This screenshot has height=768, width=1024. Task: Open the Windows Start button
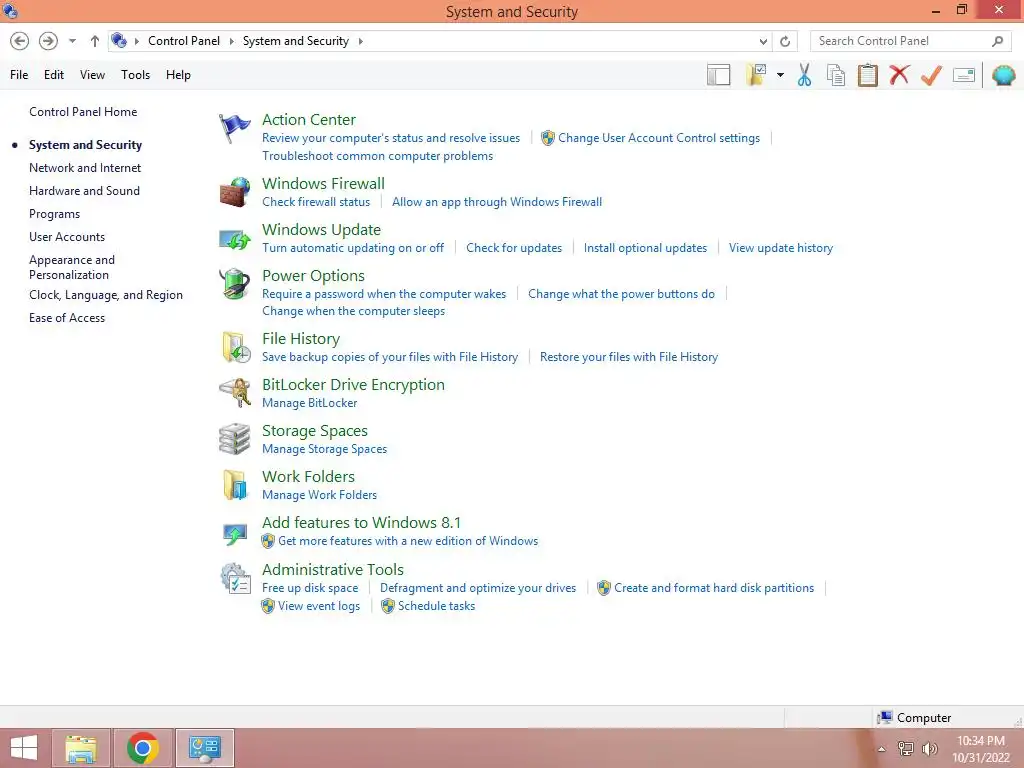pos(24,748)
